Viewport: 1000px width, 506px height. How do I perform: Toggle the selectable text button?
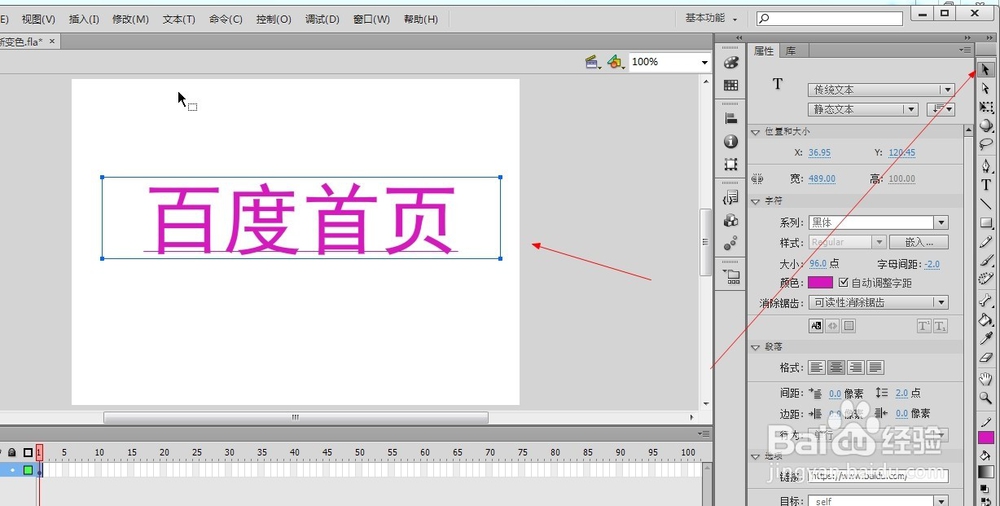point(816,326)
